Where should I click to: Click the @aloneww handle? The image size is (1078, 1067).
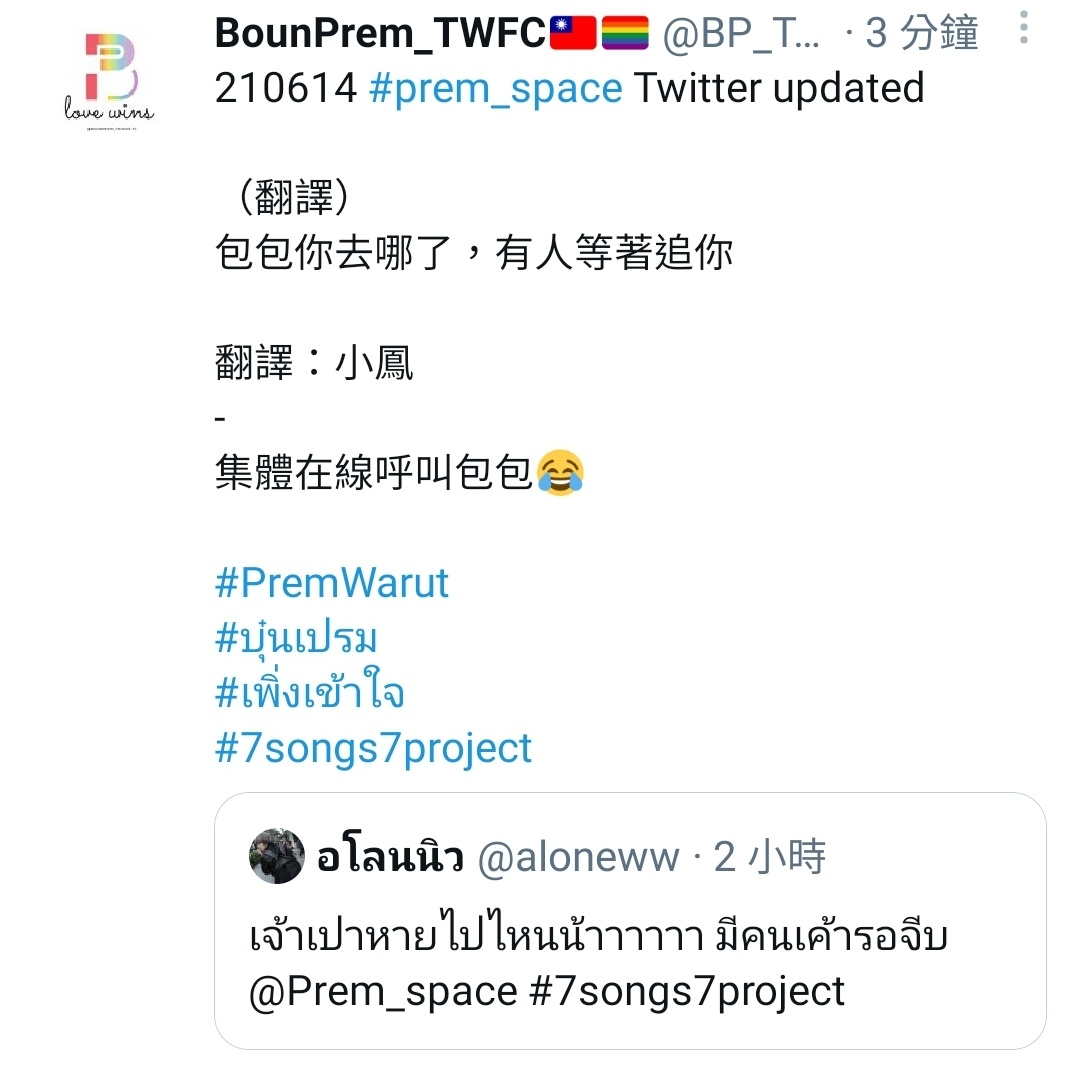point(578,857)
